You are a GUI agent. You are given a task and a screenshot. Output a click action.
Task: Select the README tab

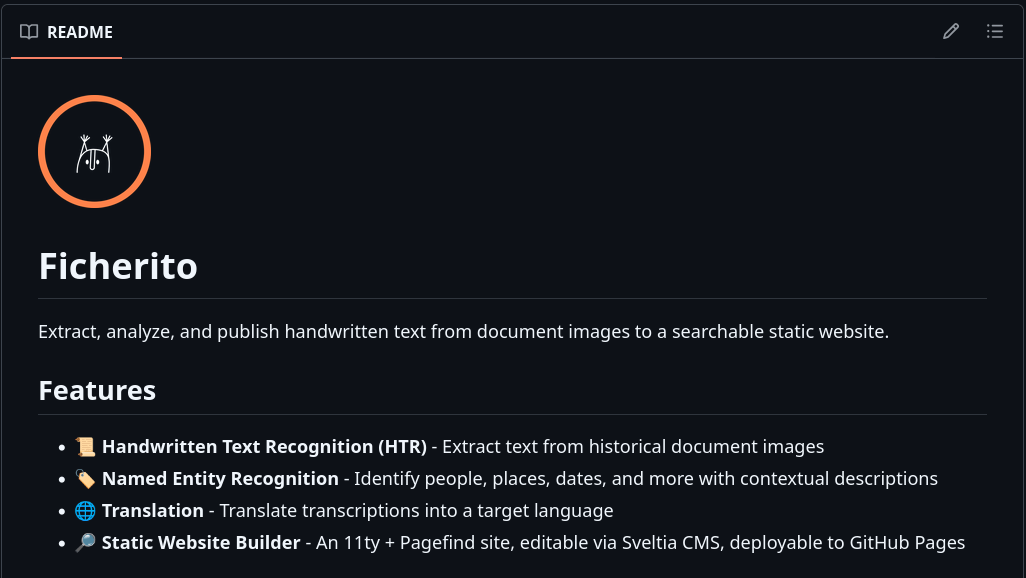tap(66, 32)
